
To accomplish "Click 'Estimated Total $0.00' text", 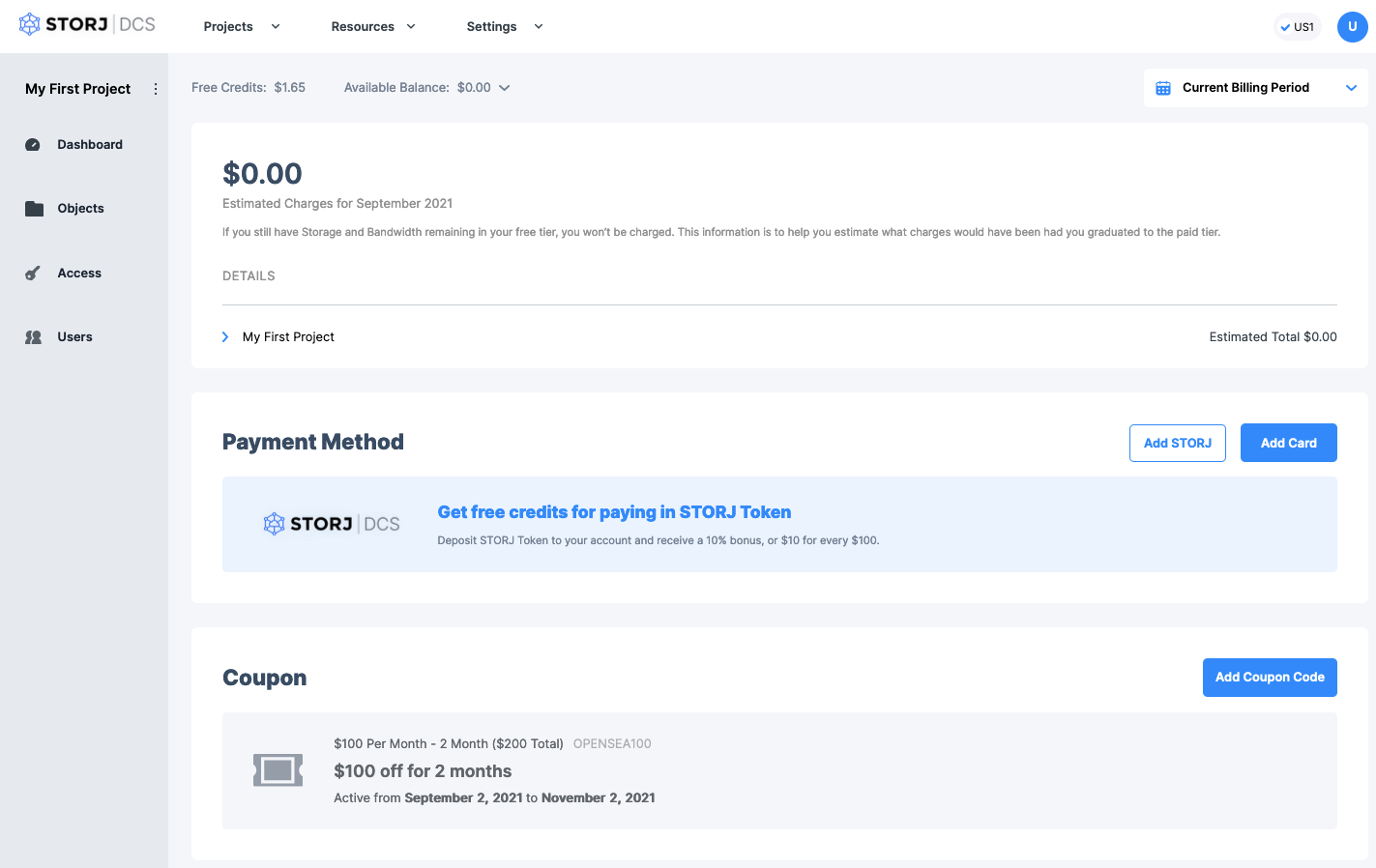I will click(x=1273, y=337).
